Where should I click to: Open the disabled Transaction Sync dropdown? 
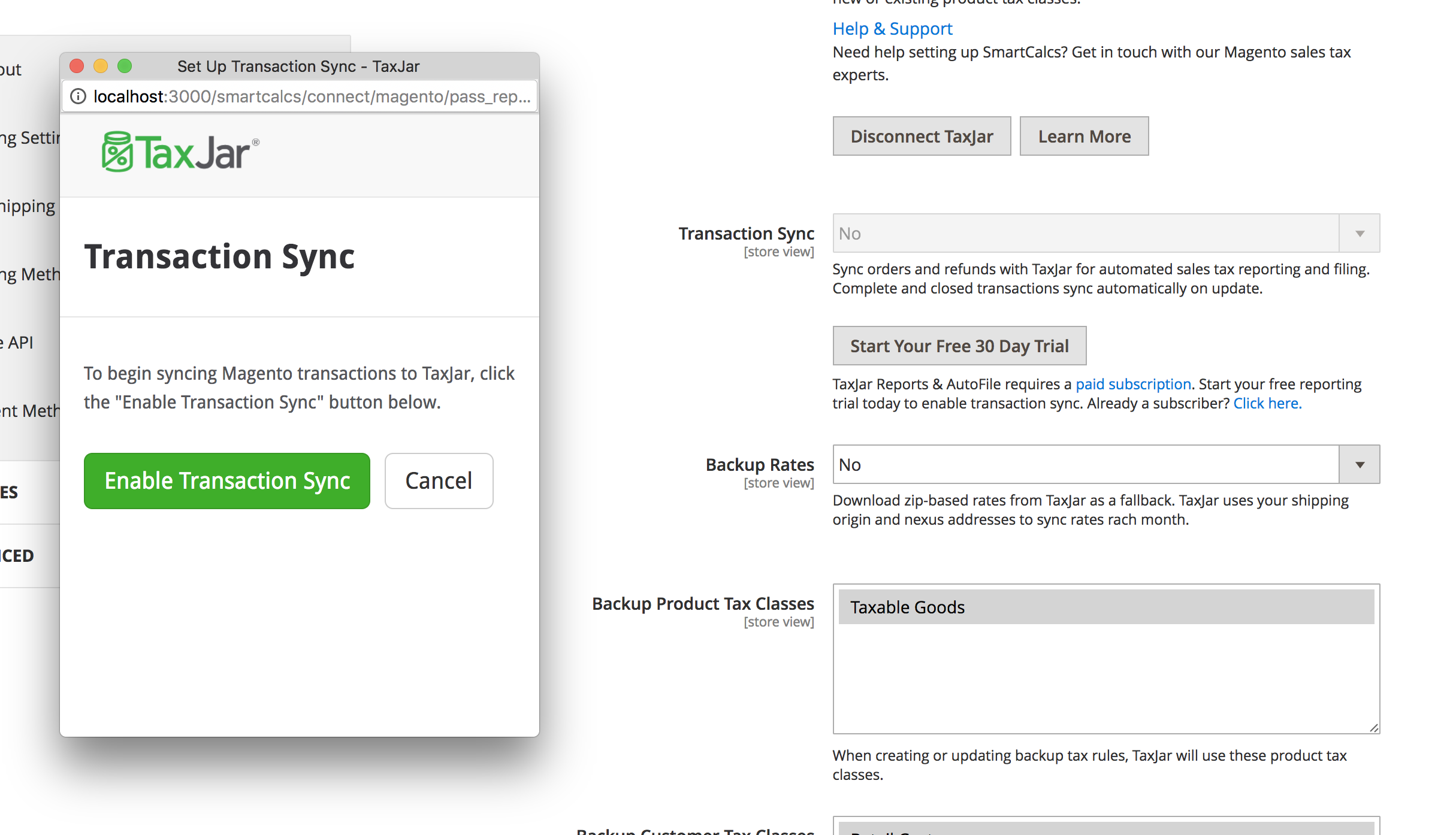1106,233
